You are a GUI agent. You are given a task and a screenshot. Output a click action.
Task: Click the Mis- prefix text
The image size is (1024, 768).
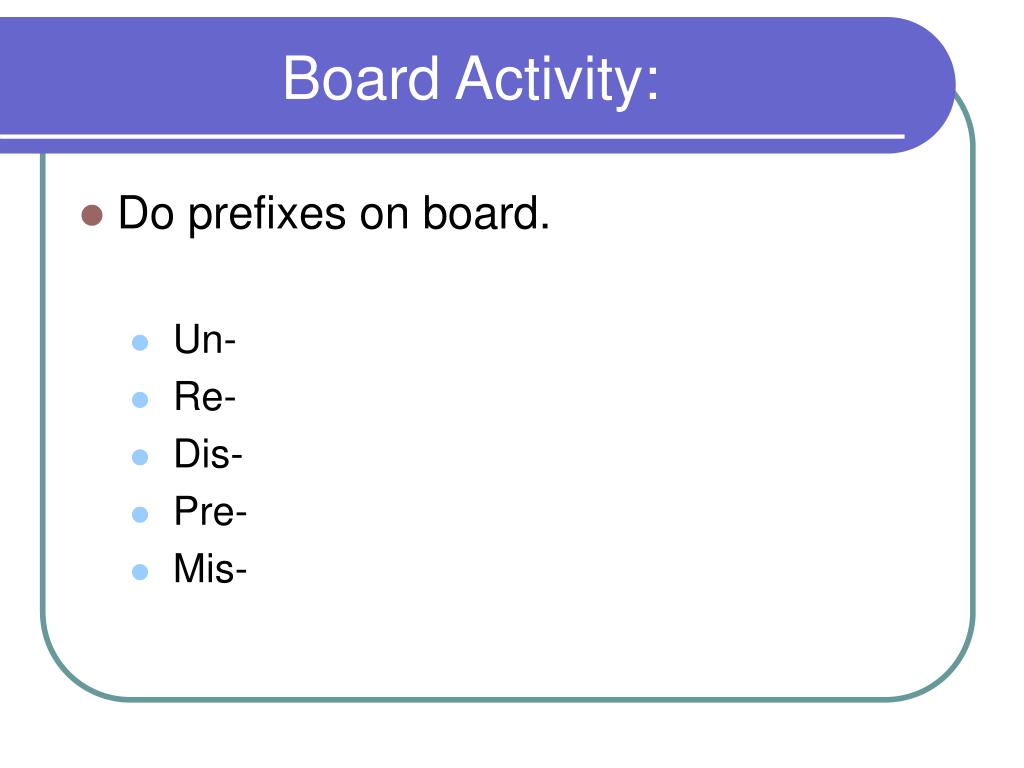[210, 569]
